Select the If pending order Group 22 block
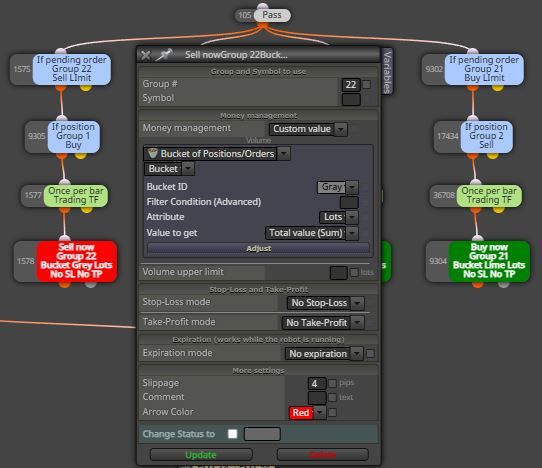 tap(72, 69)
